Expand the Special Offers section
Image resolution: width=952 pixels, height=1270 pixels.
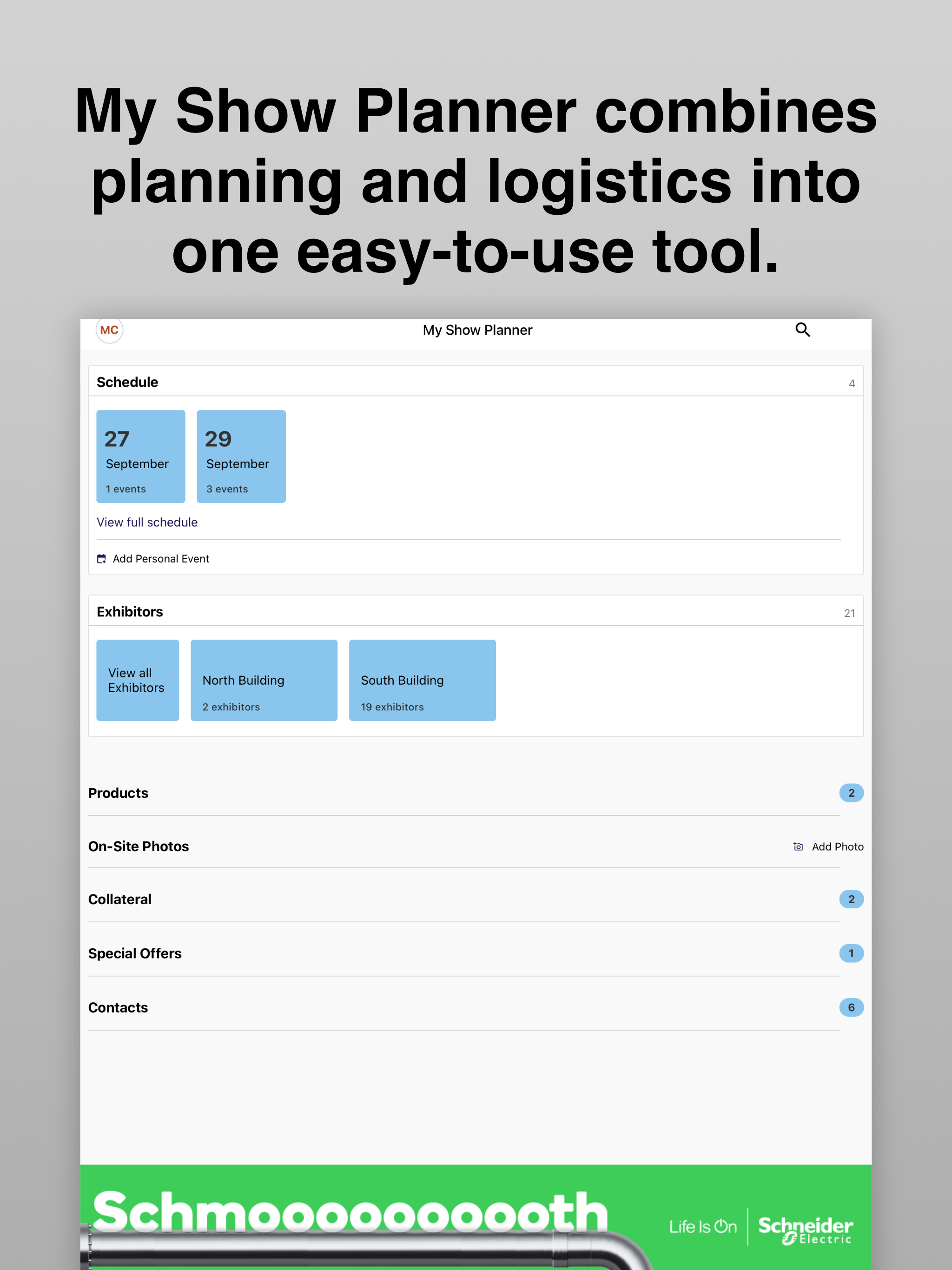click(x=476, y=953)
